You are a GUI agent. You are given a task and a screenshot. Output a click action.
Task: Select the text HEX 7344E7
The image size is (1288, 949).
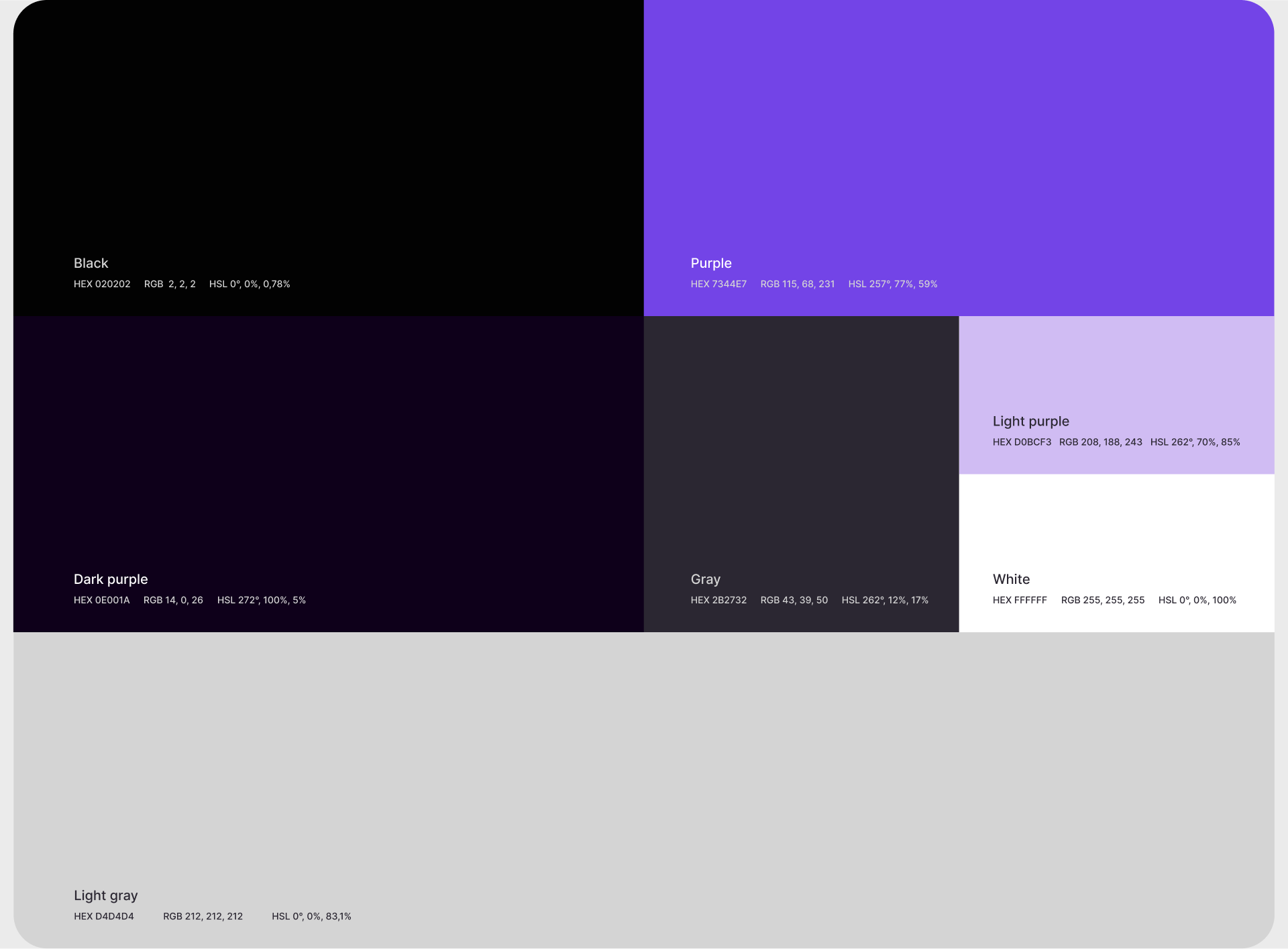718,284
